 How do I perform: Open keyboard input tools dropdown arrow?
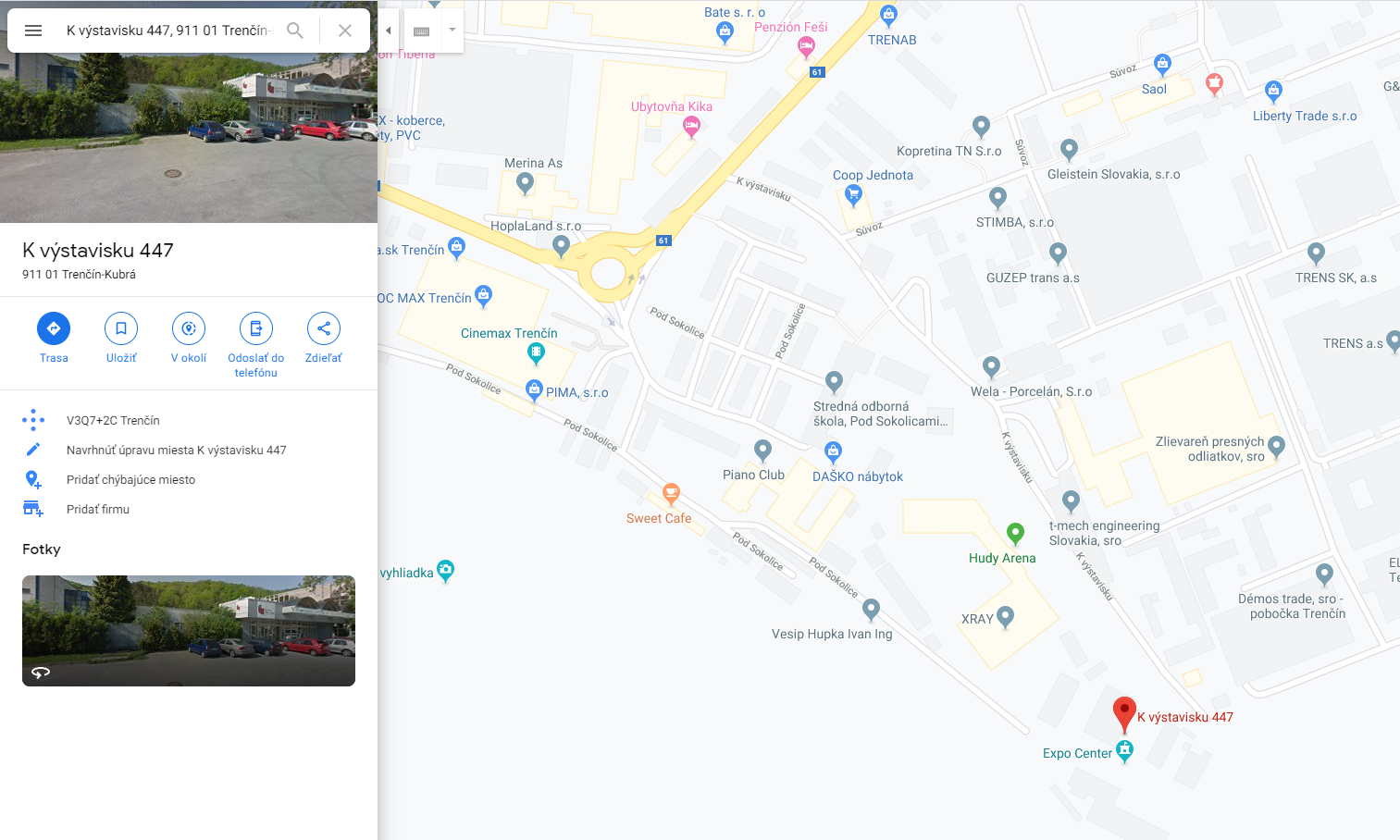[452, 31]
